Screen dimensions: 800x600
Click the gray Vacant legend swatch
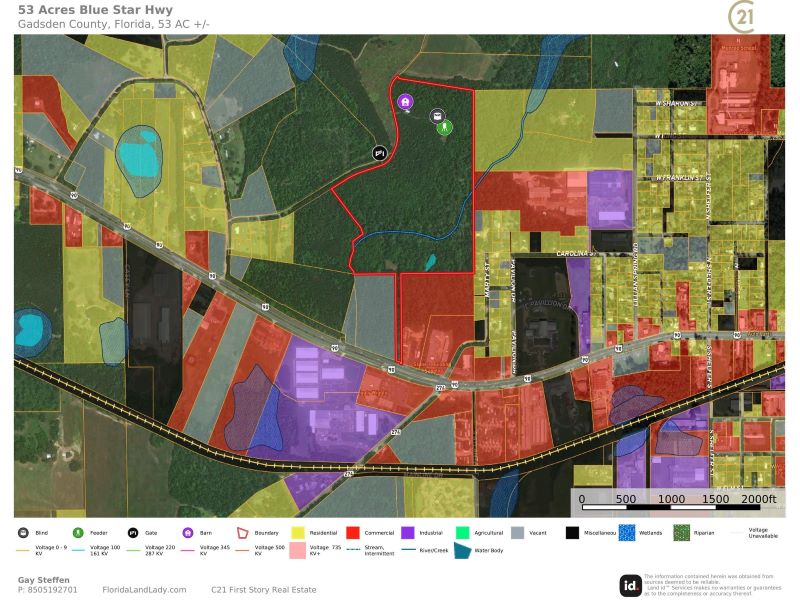517,533
